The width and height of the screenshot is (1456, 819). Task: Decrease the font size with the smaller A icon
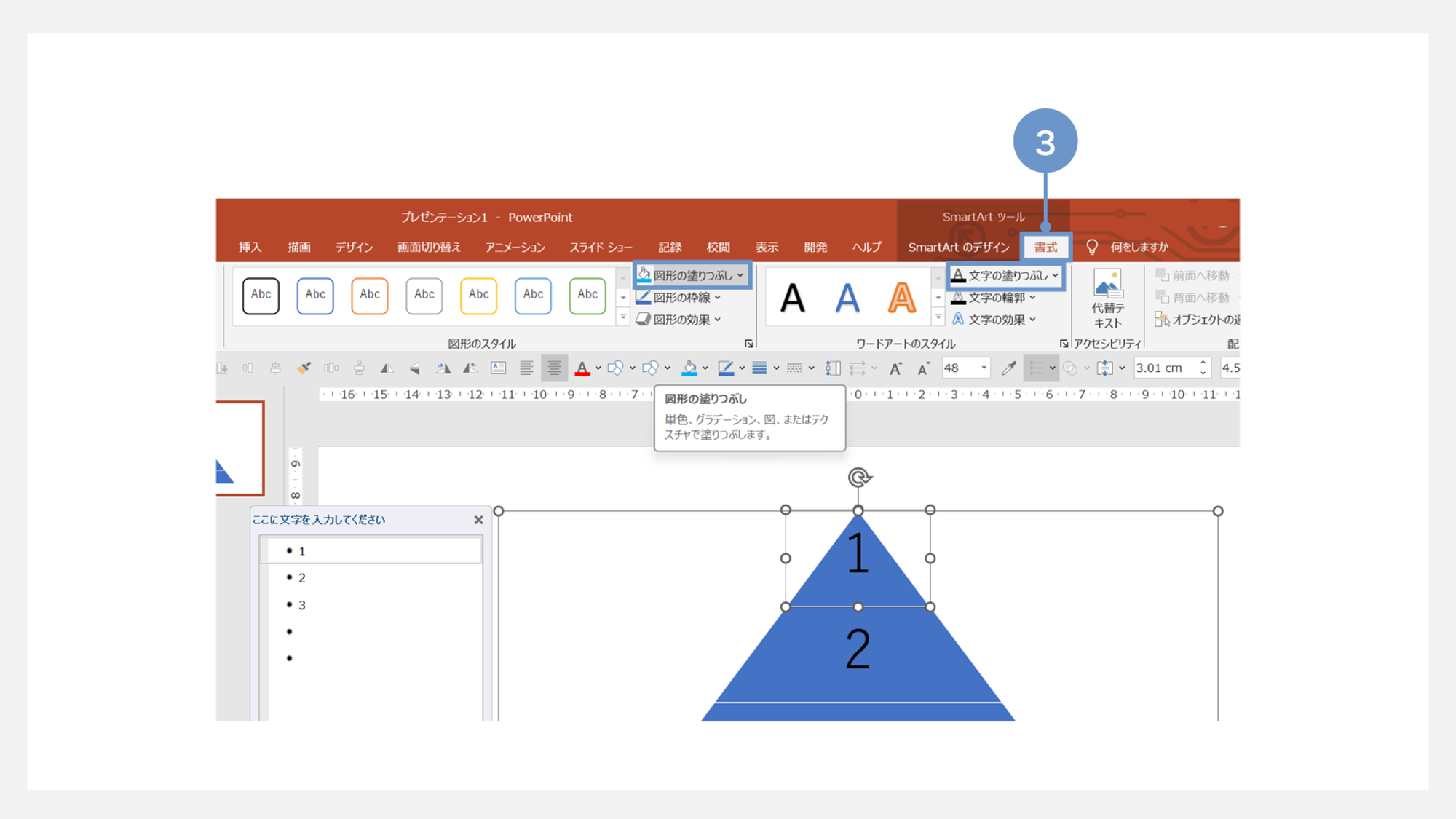pyautogui.click(x=923, y=368)
